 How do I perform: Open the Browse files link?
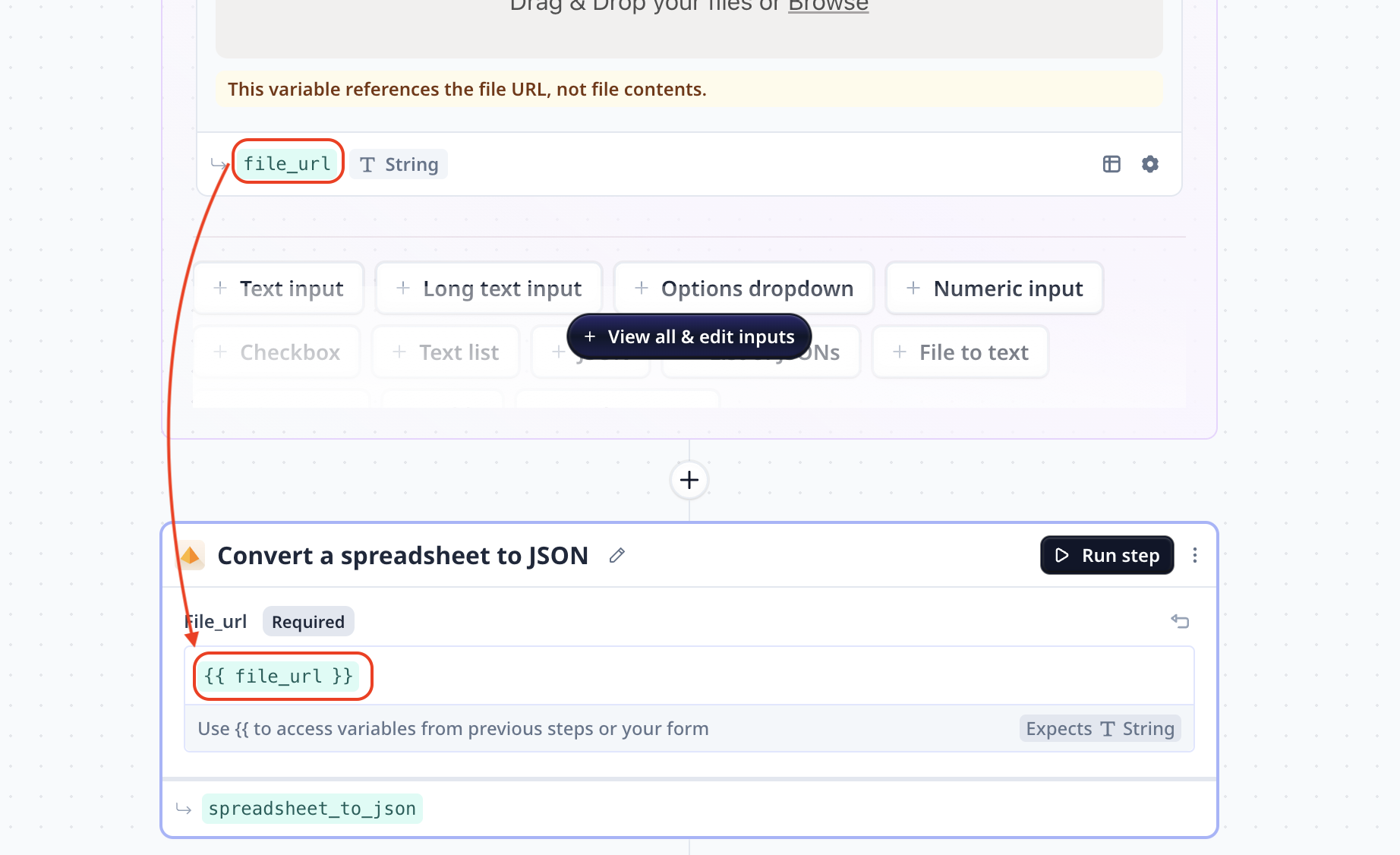pos(828,6)
